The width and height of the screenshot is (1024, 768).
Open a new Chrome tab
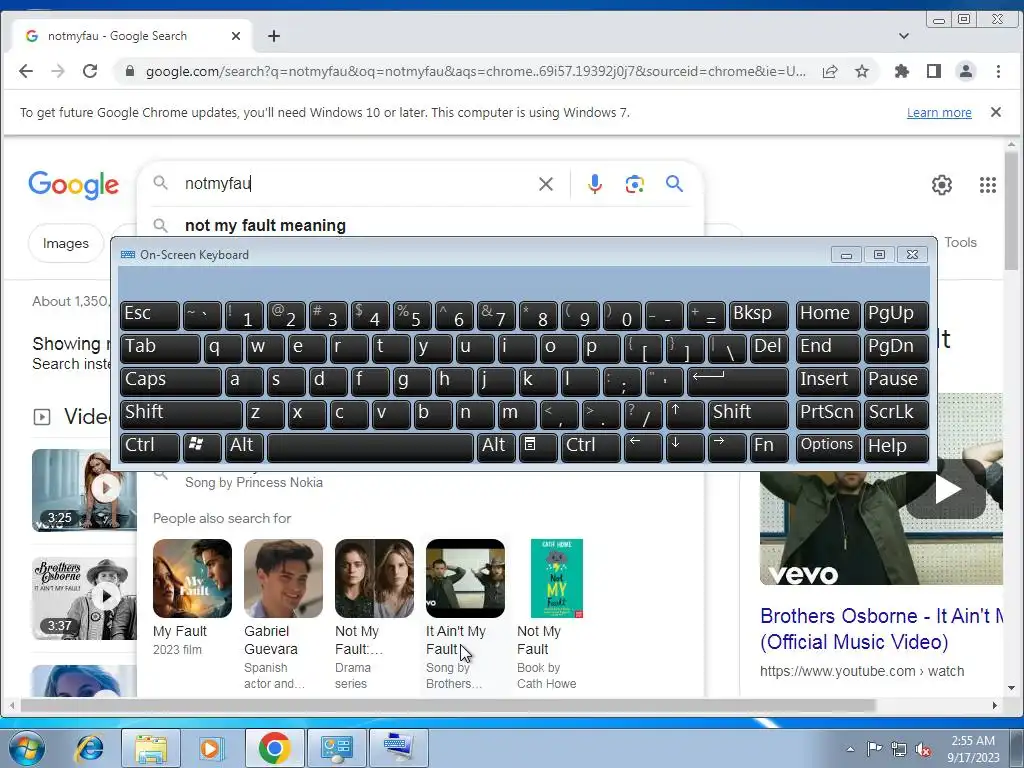coord(274,36)
